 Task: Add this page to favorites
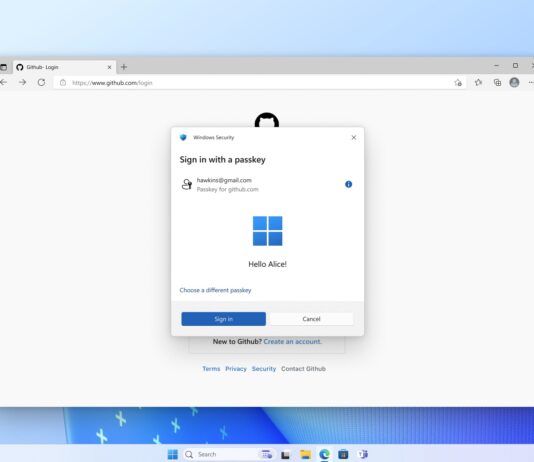[458, 82]
